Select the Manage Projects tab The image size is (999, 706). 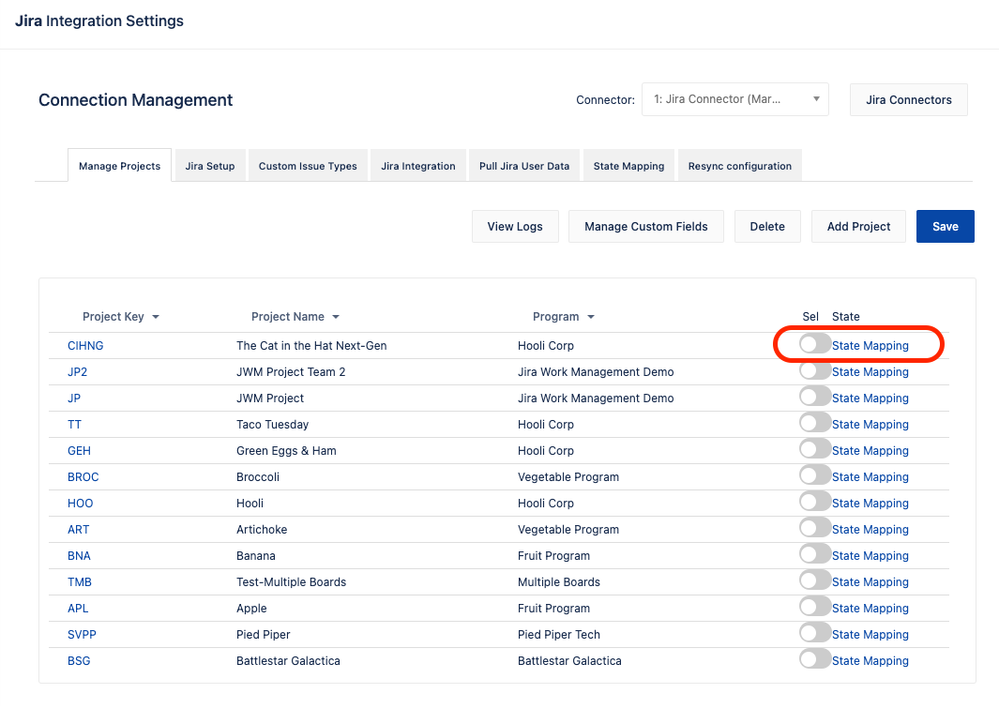pyautogui.click(x=120, y=166)
